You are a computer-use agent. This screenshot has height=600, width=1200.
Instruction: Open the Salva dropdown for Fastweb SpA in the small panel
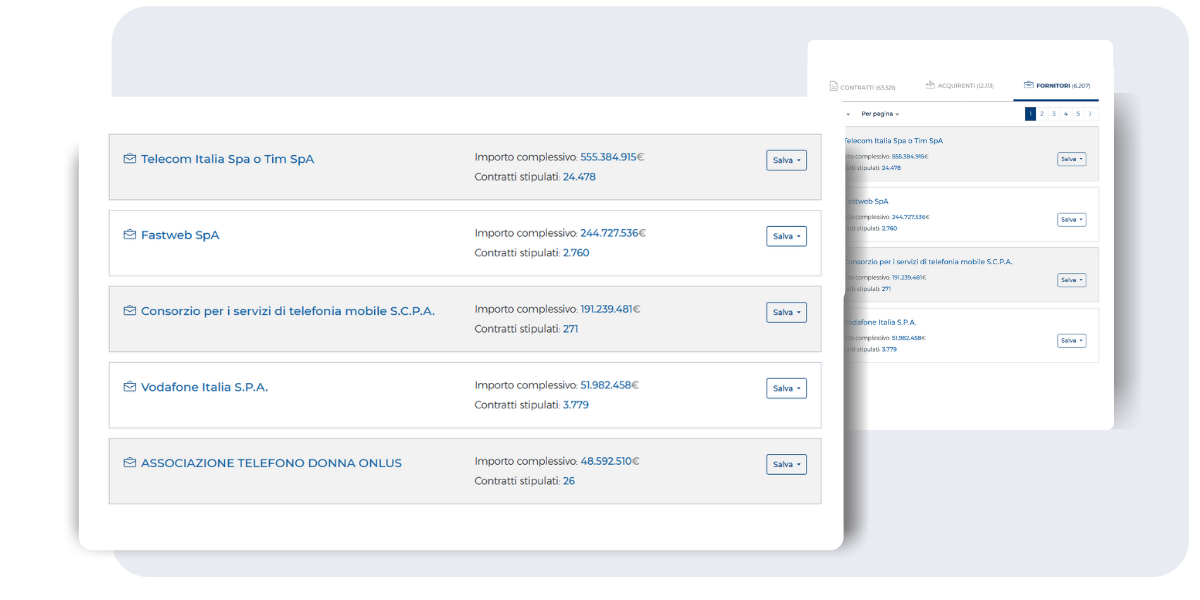tap(1071, 220)
